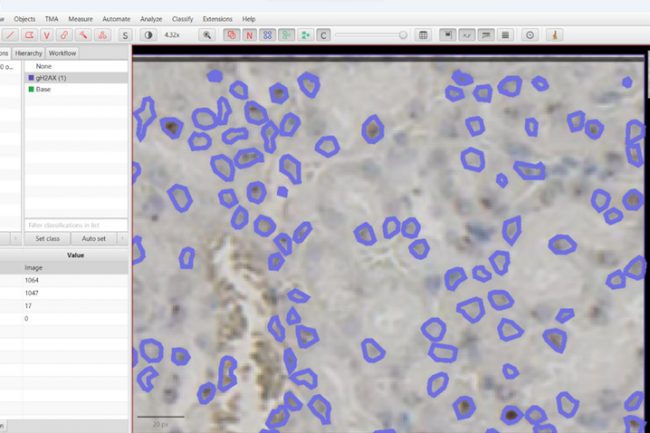Switch to the Workflow tab
Viewport: 650px width, 433px height.
click(x=62, y=53)
